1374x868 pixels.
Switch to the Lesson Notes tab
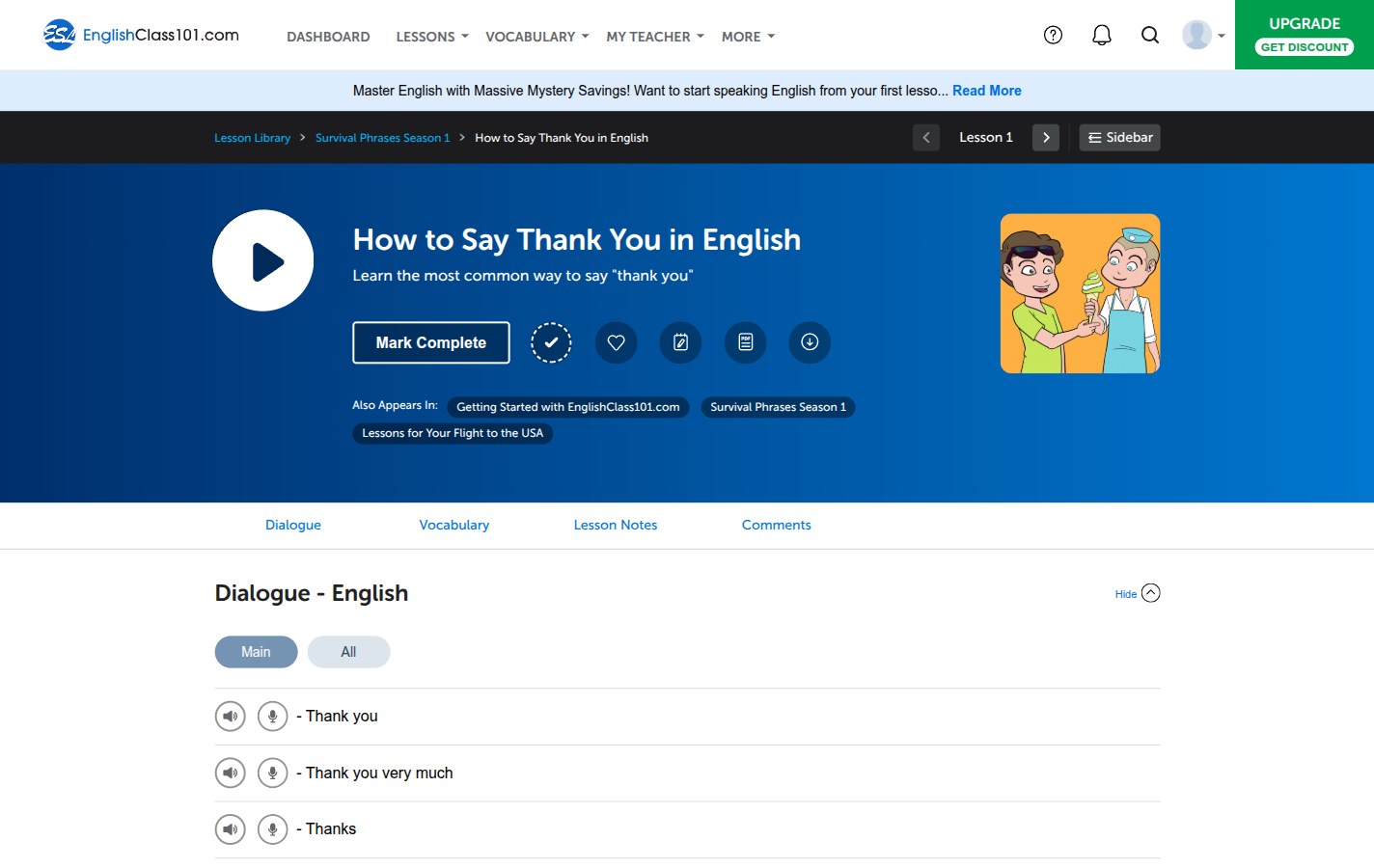(616, 525)
